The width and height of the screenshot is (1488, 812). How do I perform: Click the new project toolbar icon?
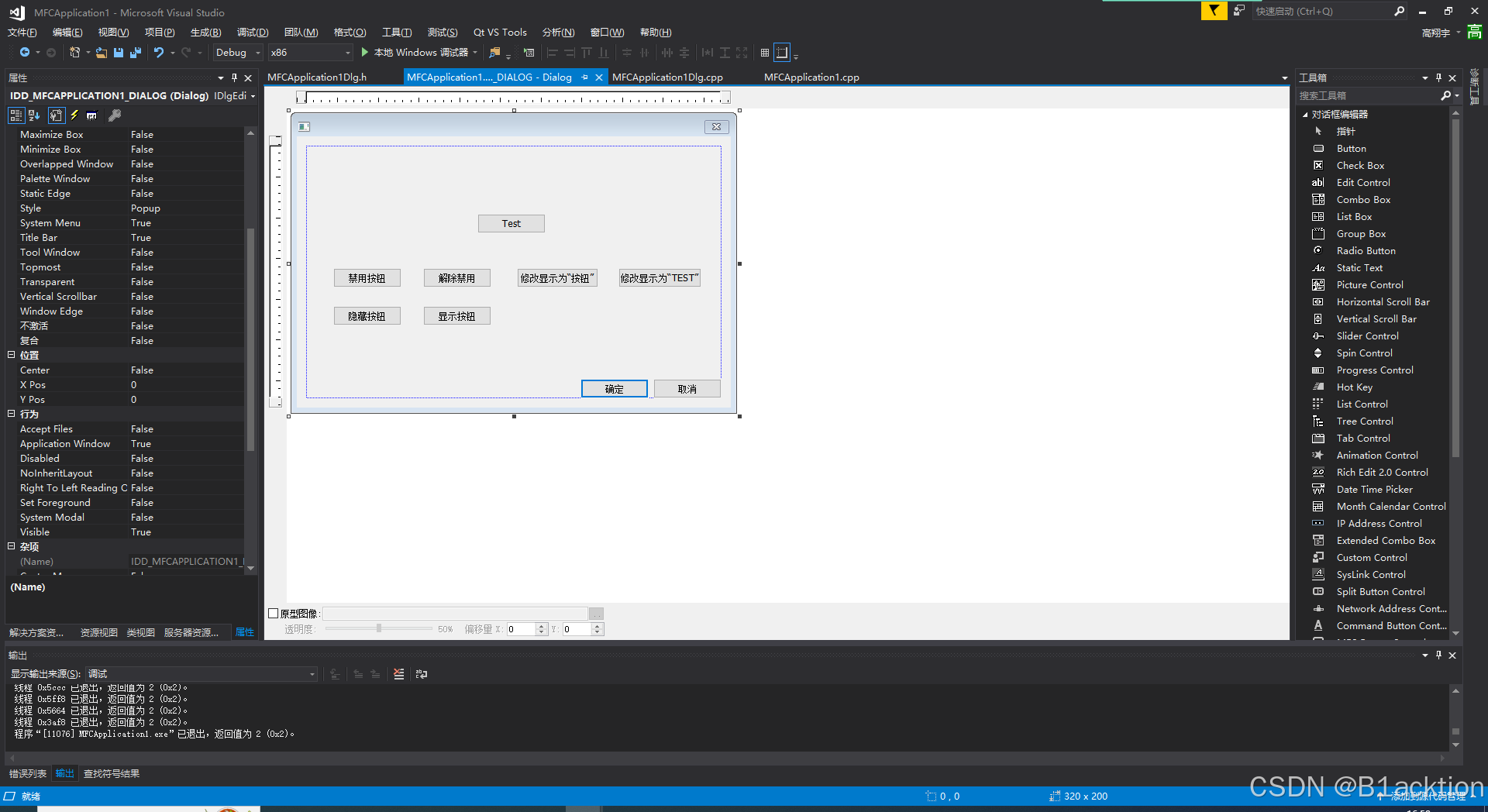tap(75, 53)
